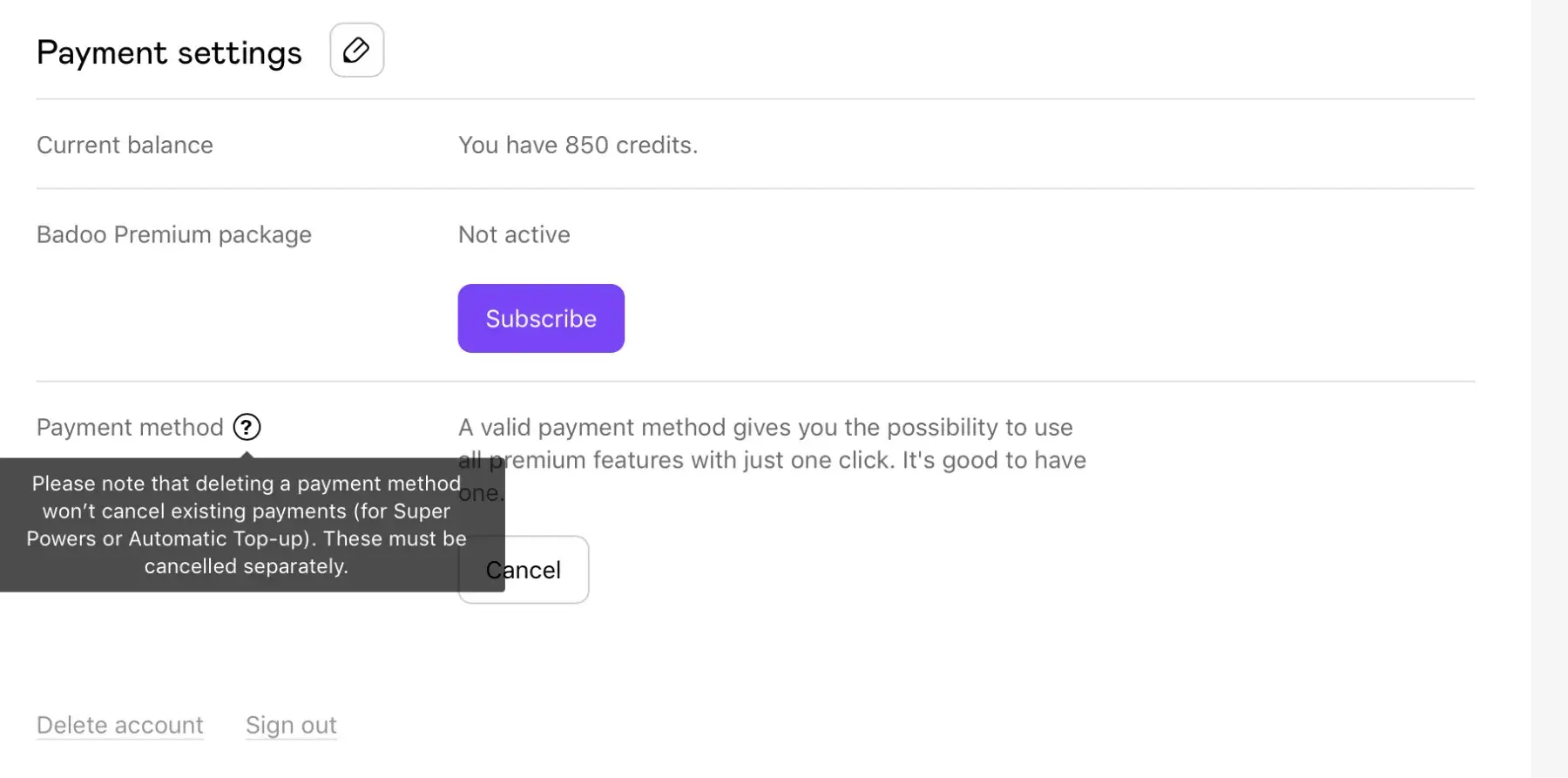Click the Badoo Premium package label
Screen dimensions: 1568x778
click(174, 234)
